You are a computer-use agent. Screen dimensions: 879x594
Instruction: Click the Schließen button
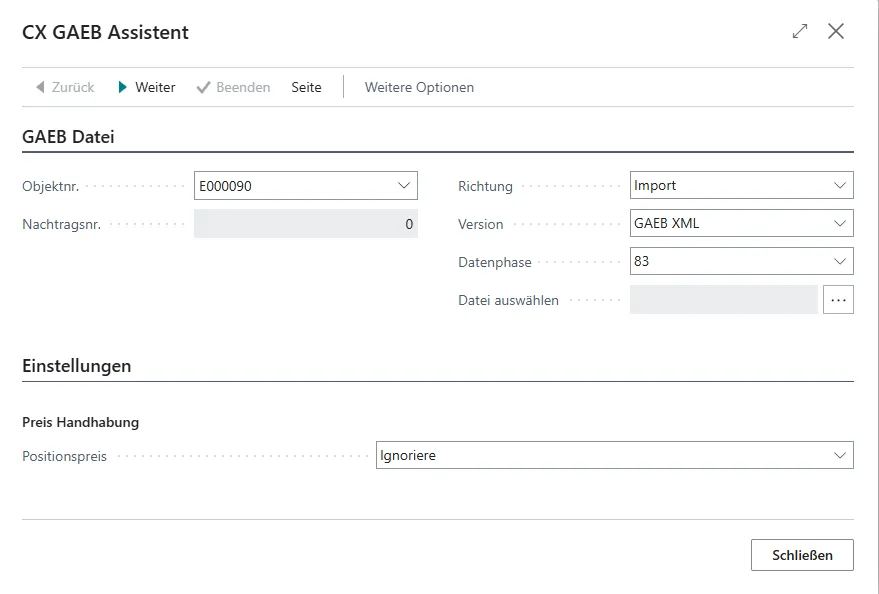click(x=800, y=555)
